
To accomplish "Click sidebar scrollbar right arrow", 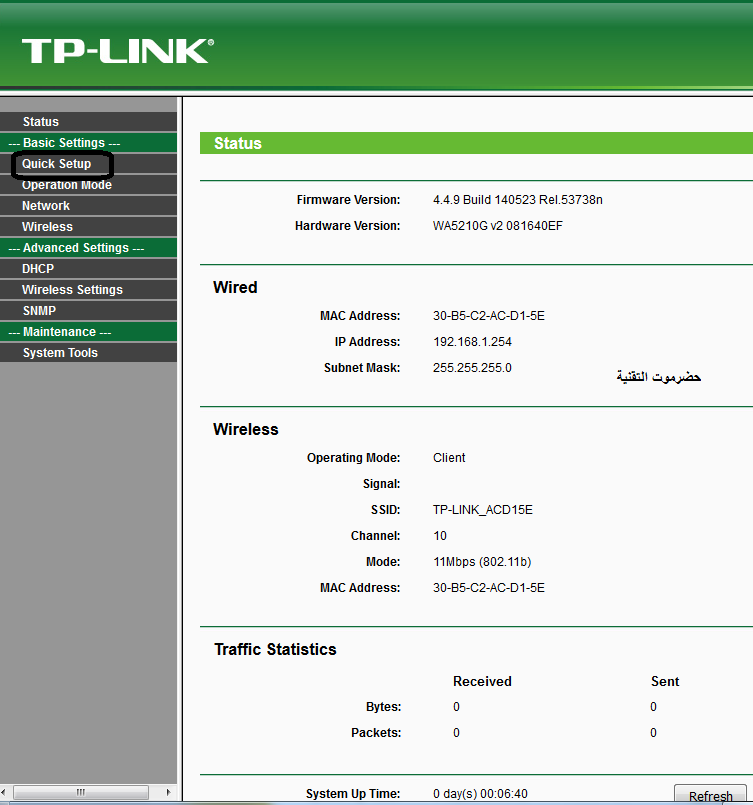I will point(168,792).
